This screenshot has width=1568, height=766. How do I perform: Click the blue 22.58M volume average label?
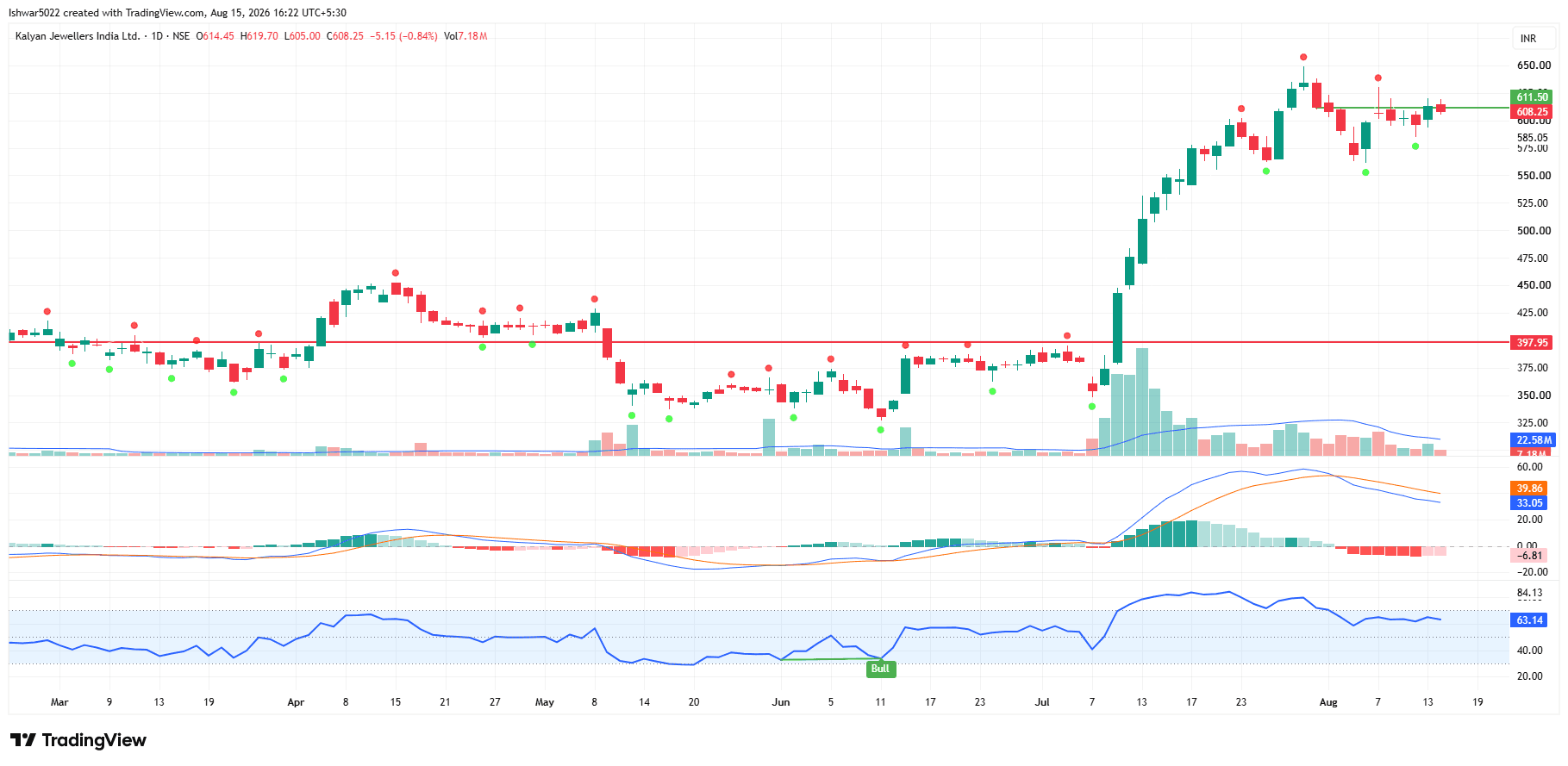tap(1534, 440)
